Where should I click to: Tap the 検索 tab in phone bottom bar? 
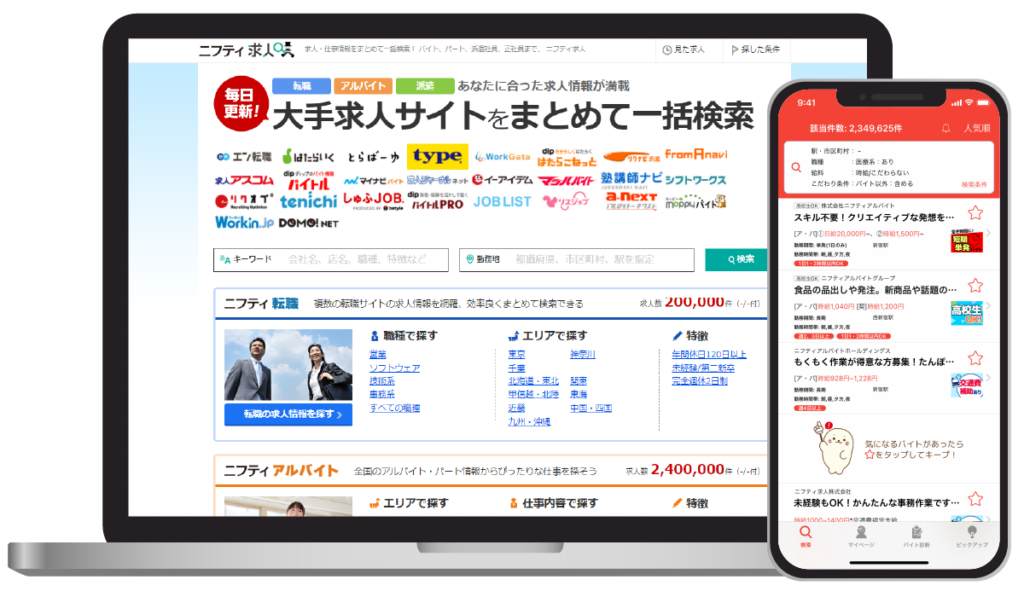pos(806,536)
